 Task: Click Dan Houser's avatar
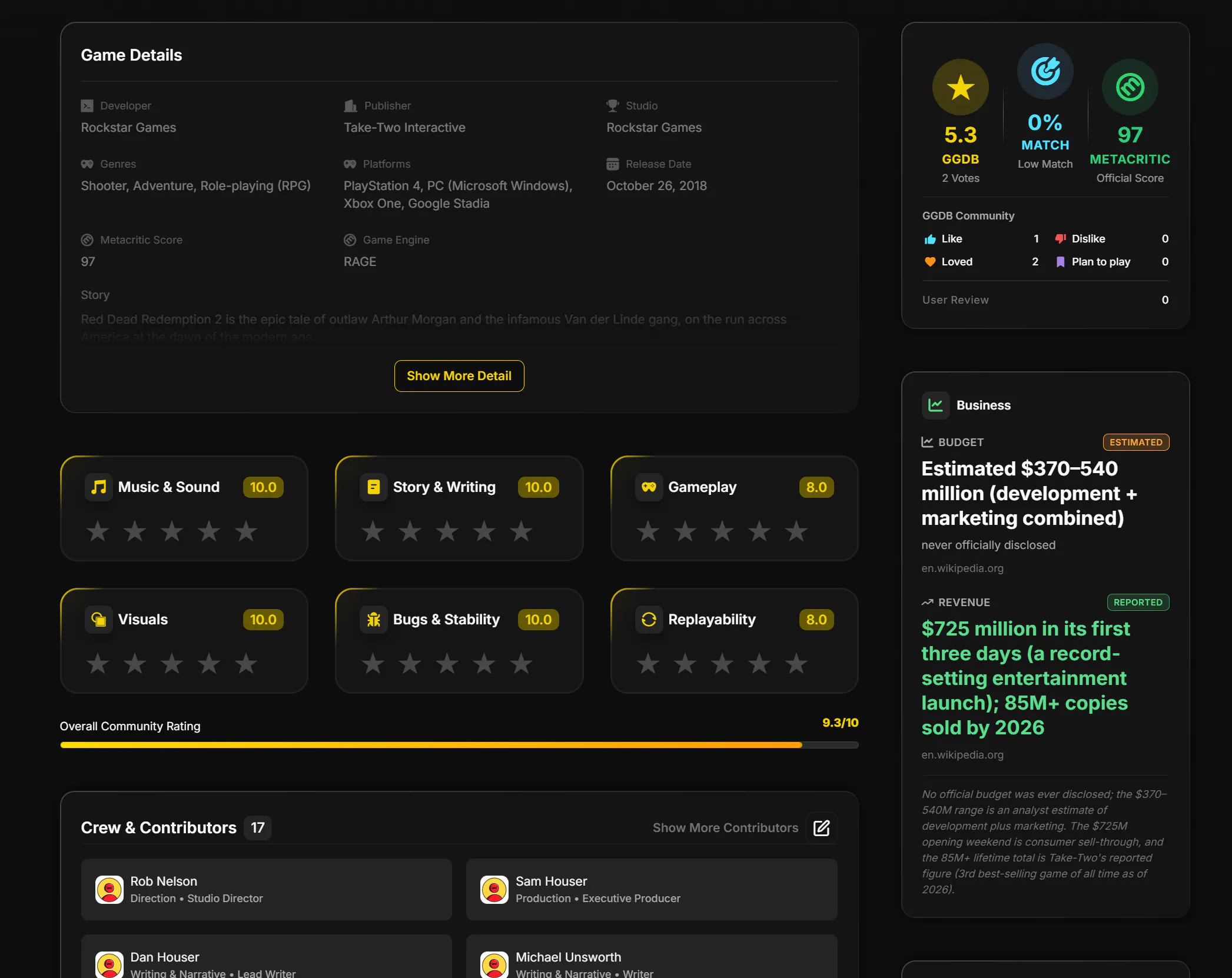(x=109, y=965)
